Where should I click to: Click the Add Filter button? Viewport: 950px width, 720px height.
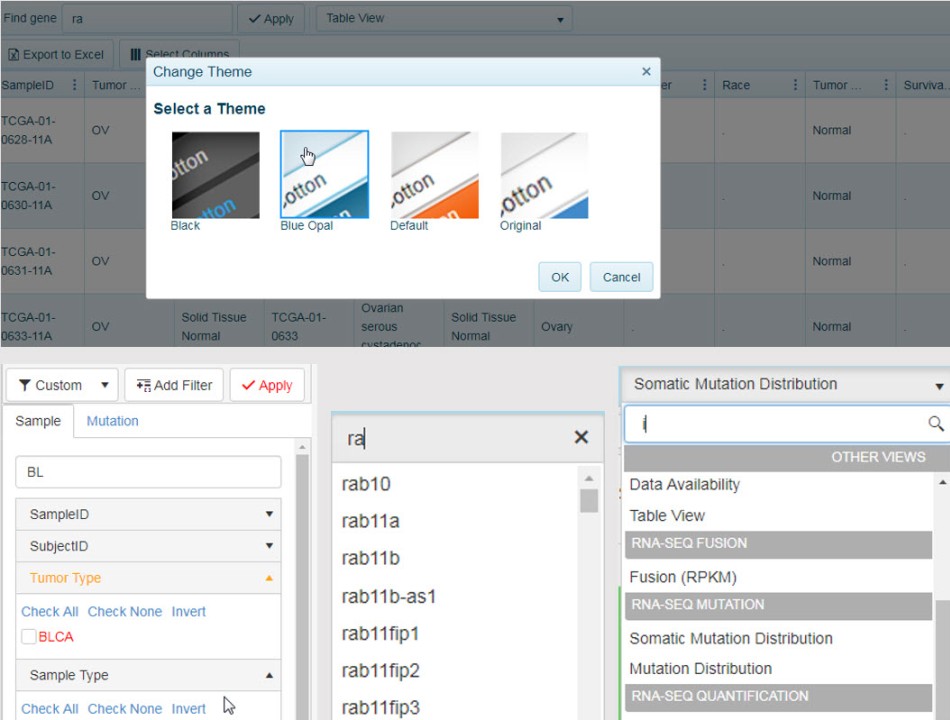(x=174, y=385)
